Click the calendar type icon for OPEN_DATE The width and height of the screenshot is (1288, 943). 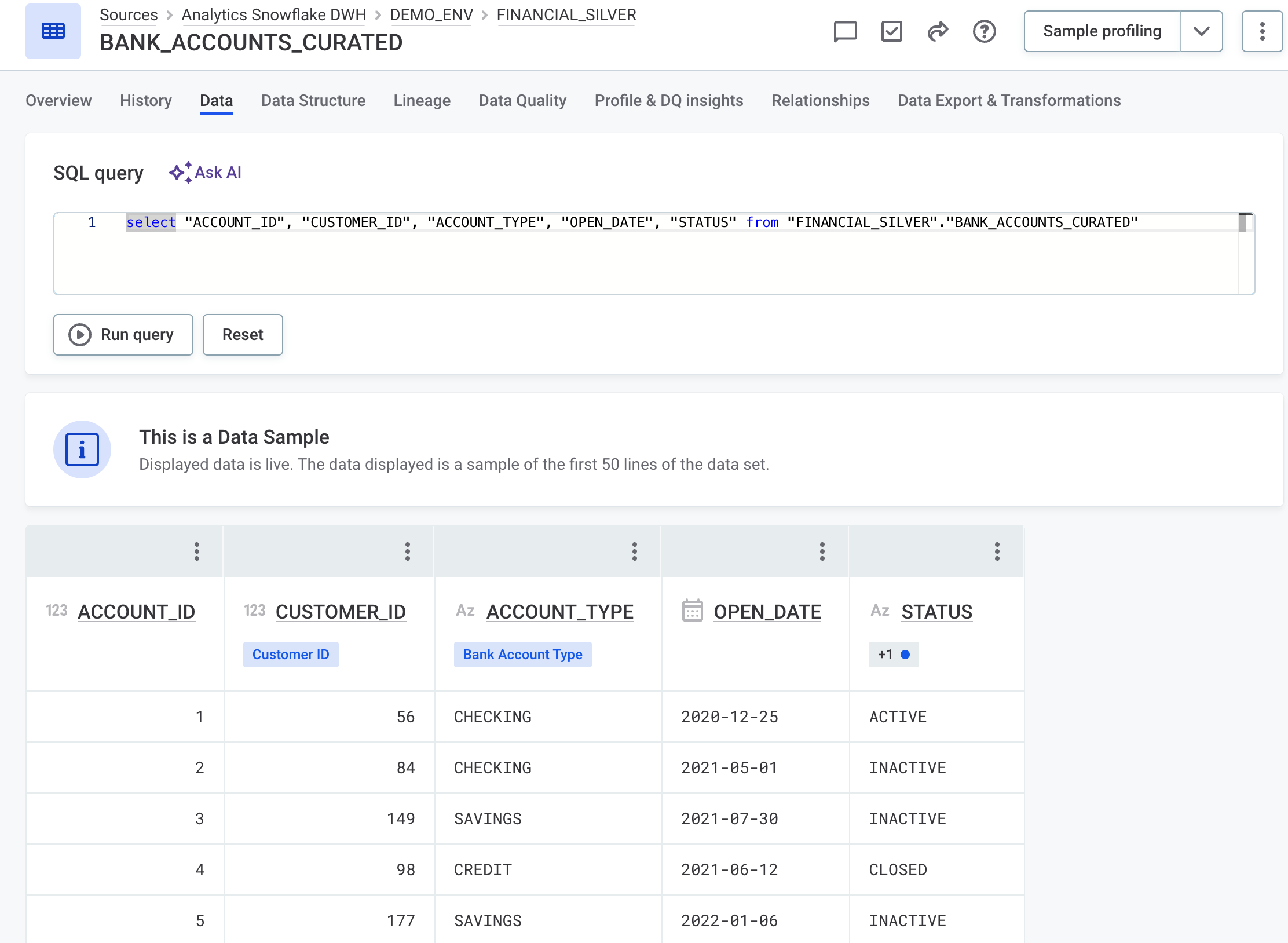[692, 611]
